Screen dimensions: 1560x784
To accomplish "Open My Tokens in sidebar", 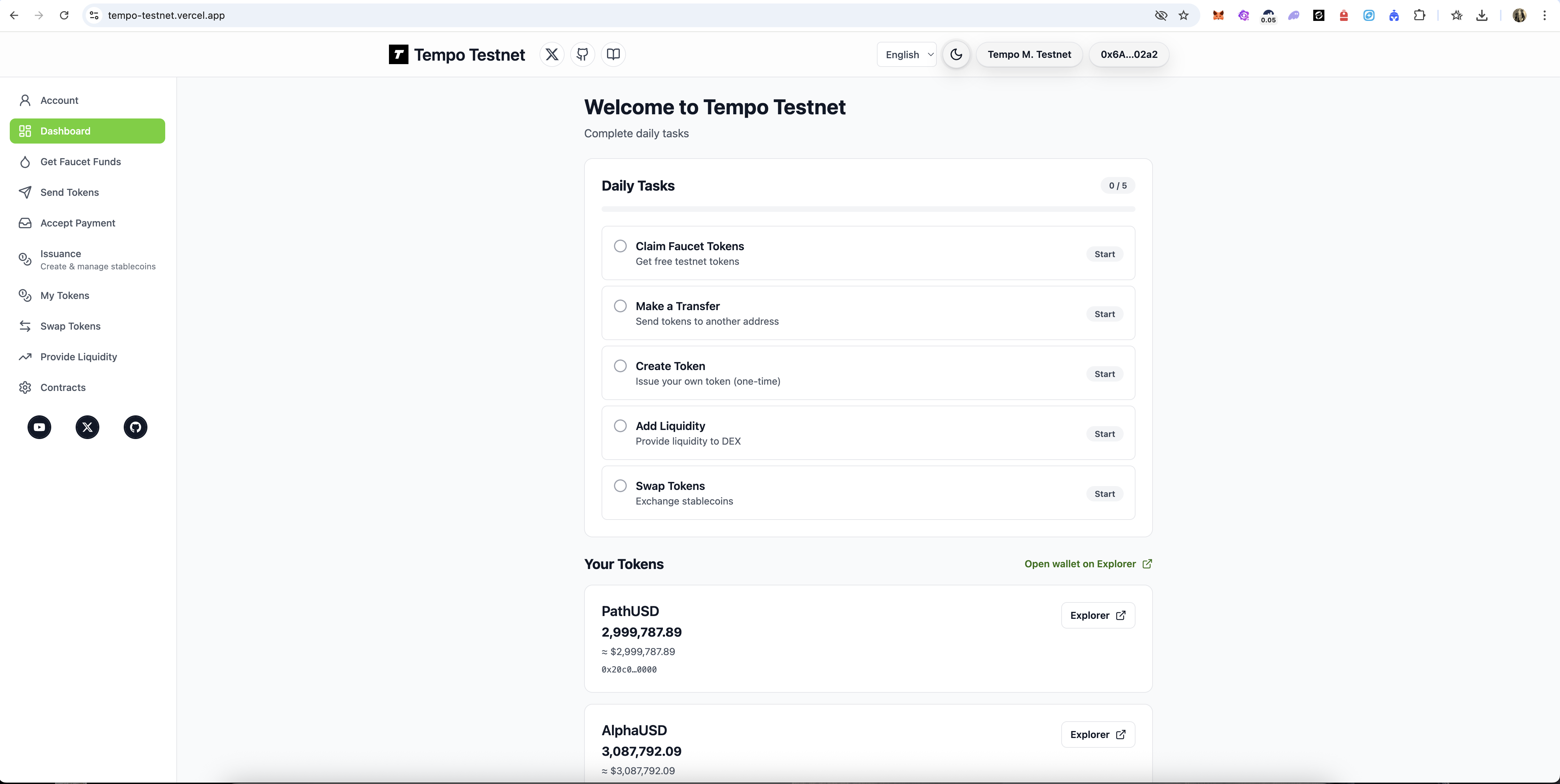I will click(87, 295).
